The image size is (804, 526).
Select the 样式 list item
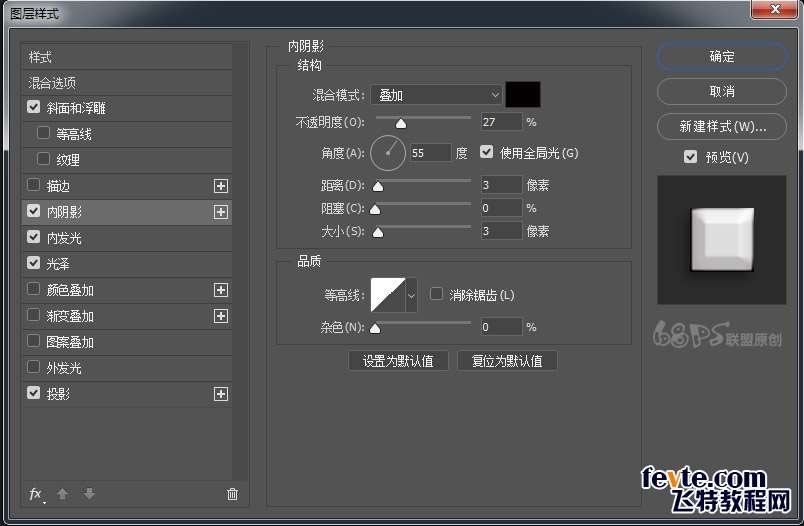(127, 57)
